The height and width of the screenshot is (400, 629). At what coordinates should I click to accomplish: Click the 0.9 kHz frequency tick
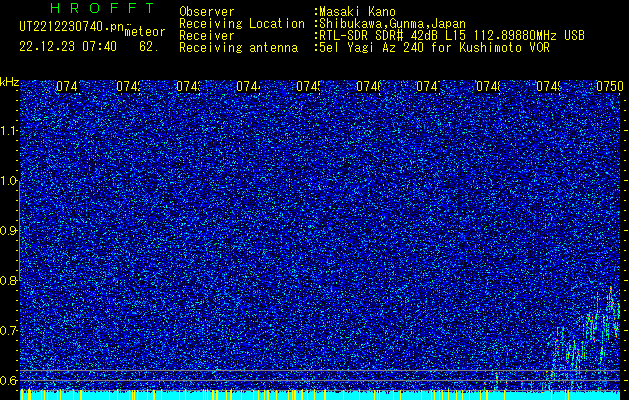9,231
